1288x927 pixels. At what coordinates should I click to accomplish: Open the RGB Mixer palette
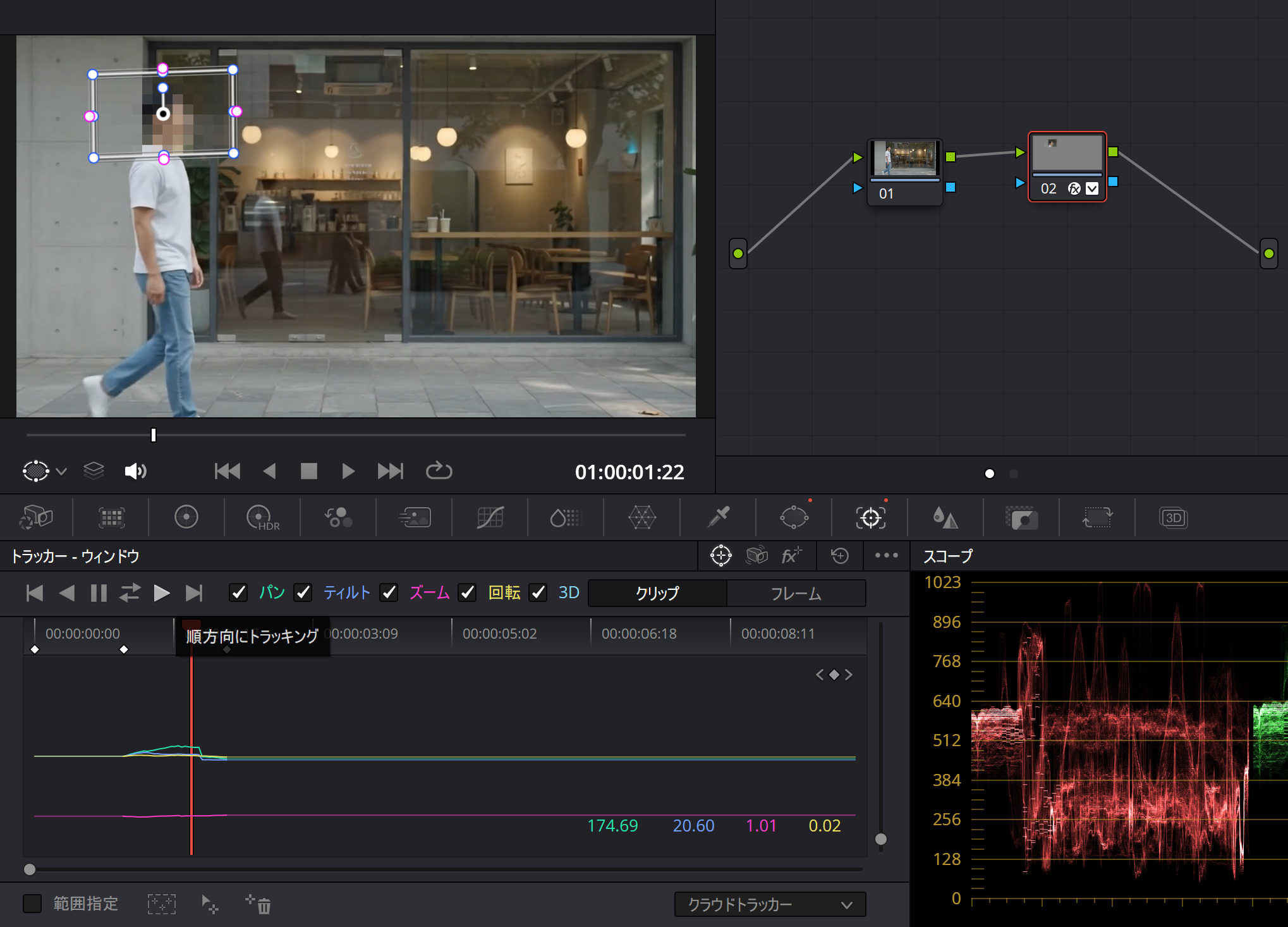tap(339, 518)
